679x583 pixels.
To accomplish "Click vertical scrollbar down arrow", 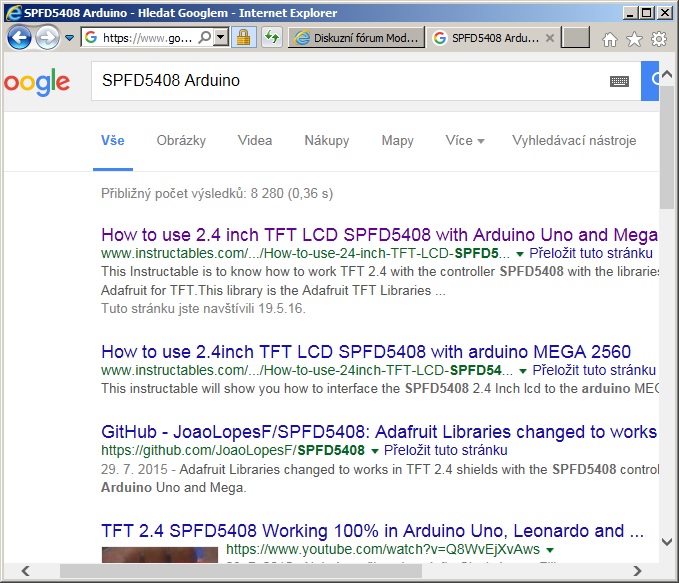I will tap(667, 541).
